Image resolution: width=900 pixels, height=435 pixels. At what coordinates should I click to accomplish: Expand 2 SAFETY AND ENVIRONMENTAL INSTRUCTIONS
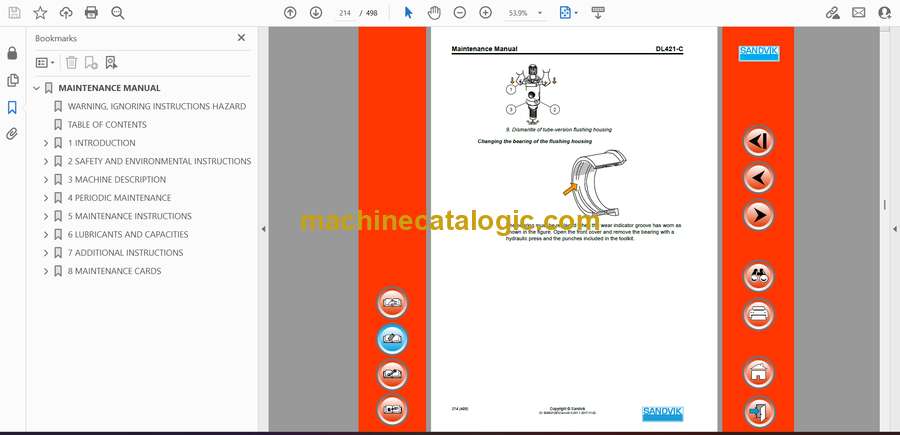(x=46, y=161)
